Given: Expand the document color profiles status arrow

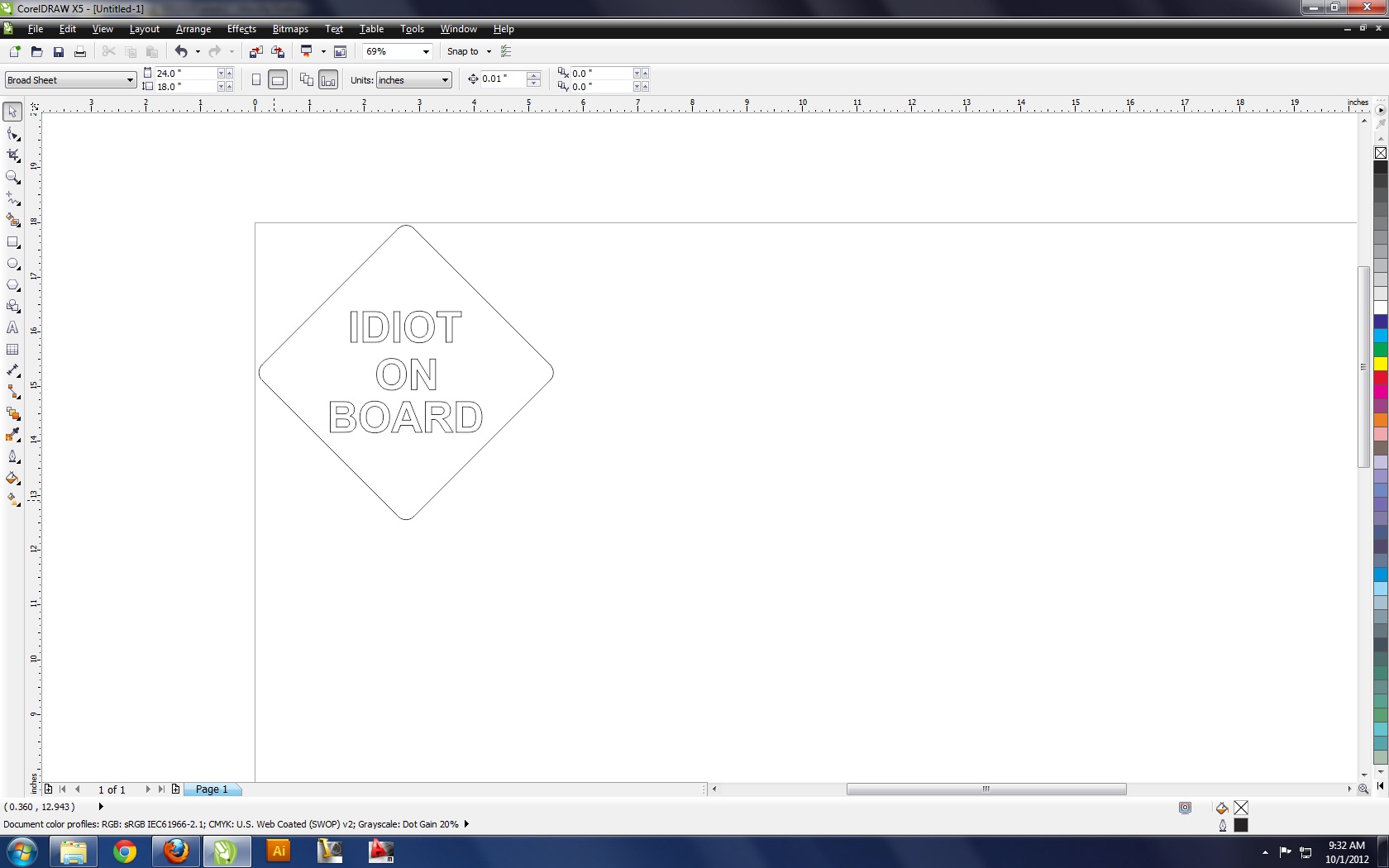Looking at the screenshot, I should coord(466,824).
